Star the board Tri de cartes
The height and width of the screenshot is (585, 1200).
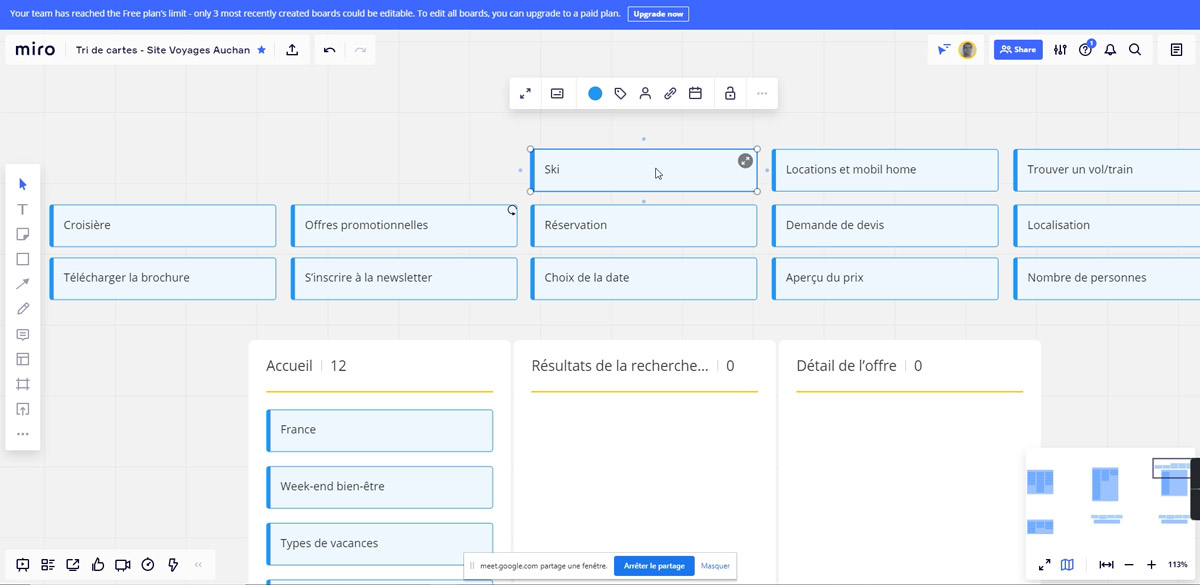[x=262, y=50]
